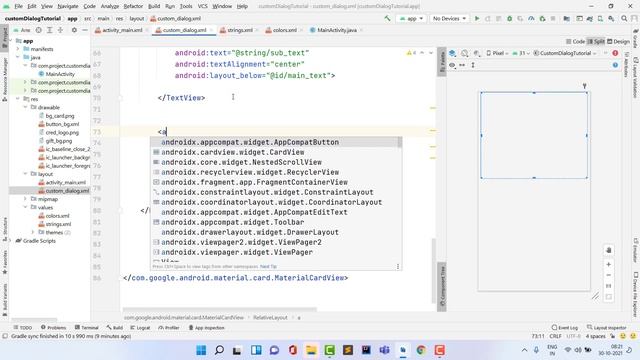
Task: Start debugging with the green bug icon
Action: click(x=509, y=18)
